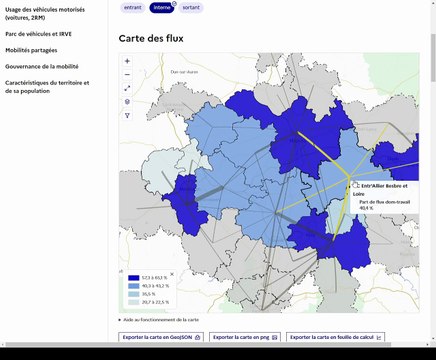Open 'Gouvernance de la mobilité' section
Viewport: 436px width, 360px height.
click(42, 67)
